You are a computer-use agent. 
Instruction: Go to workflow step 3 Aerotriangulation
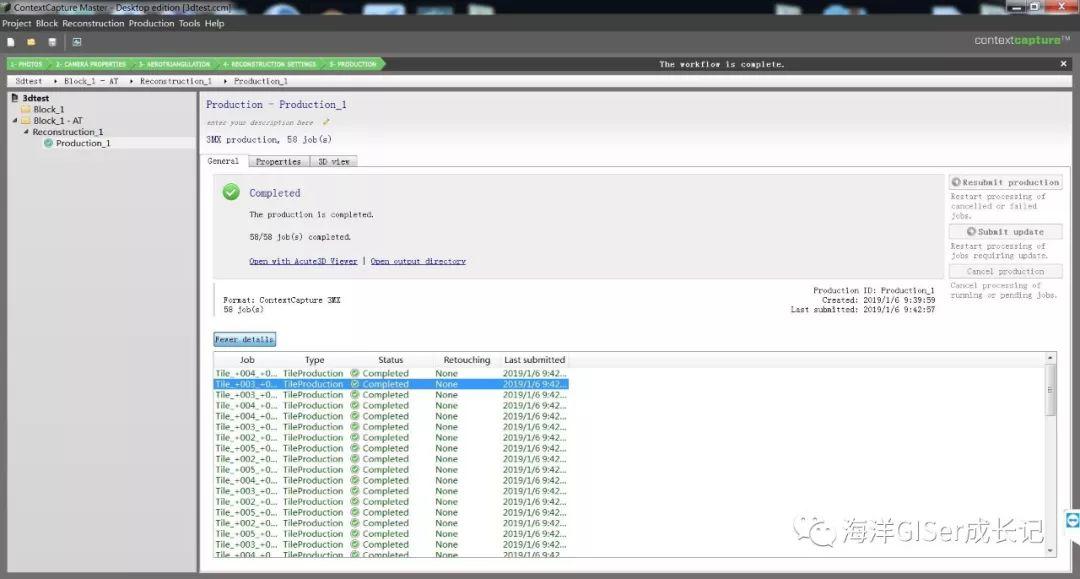click(x=174, y=64)
